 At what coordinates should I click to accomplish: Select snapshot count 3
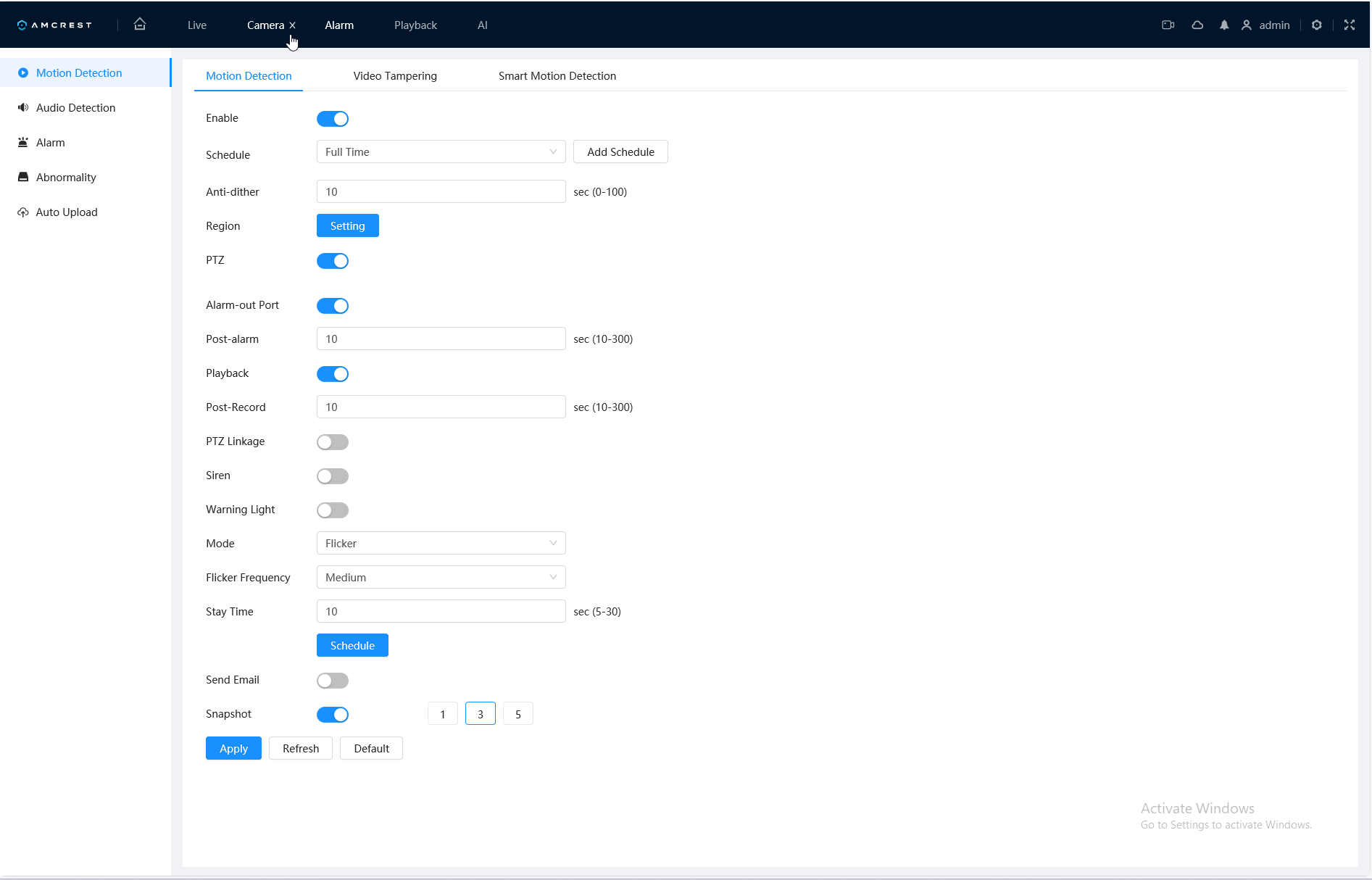coord(481,715)
